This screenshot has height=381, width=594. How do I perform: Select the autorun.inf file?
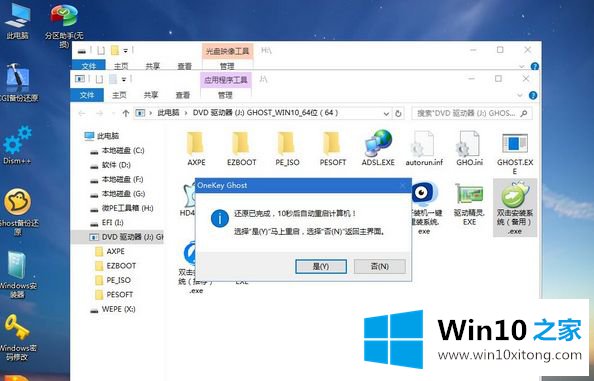(424, 148)
